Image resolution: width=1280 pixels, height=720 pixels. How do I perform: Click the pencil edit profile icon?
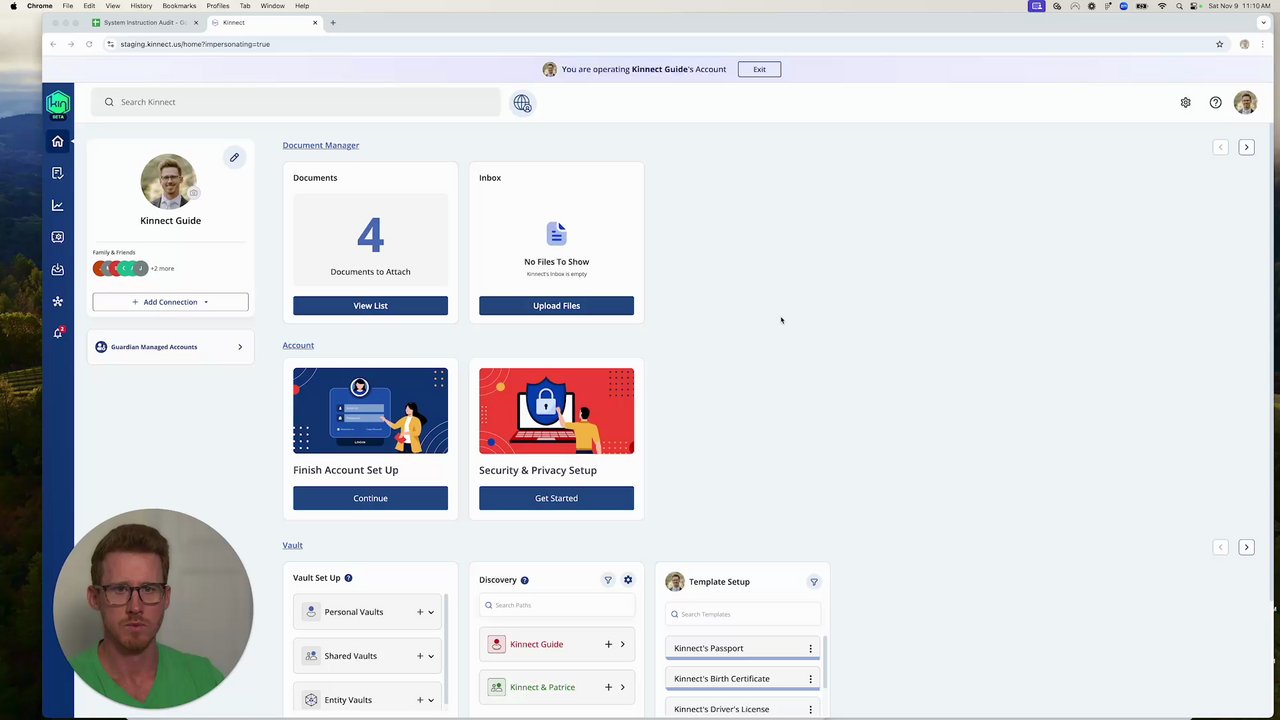pyautogui.click(x=234, y=157)
